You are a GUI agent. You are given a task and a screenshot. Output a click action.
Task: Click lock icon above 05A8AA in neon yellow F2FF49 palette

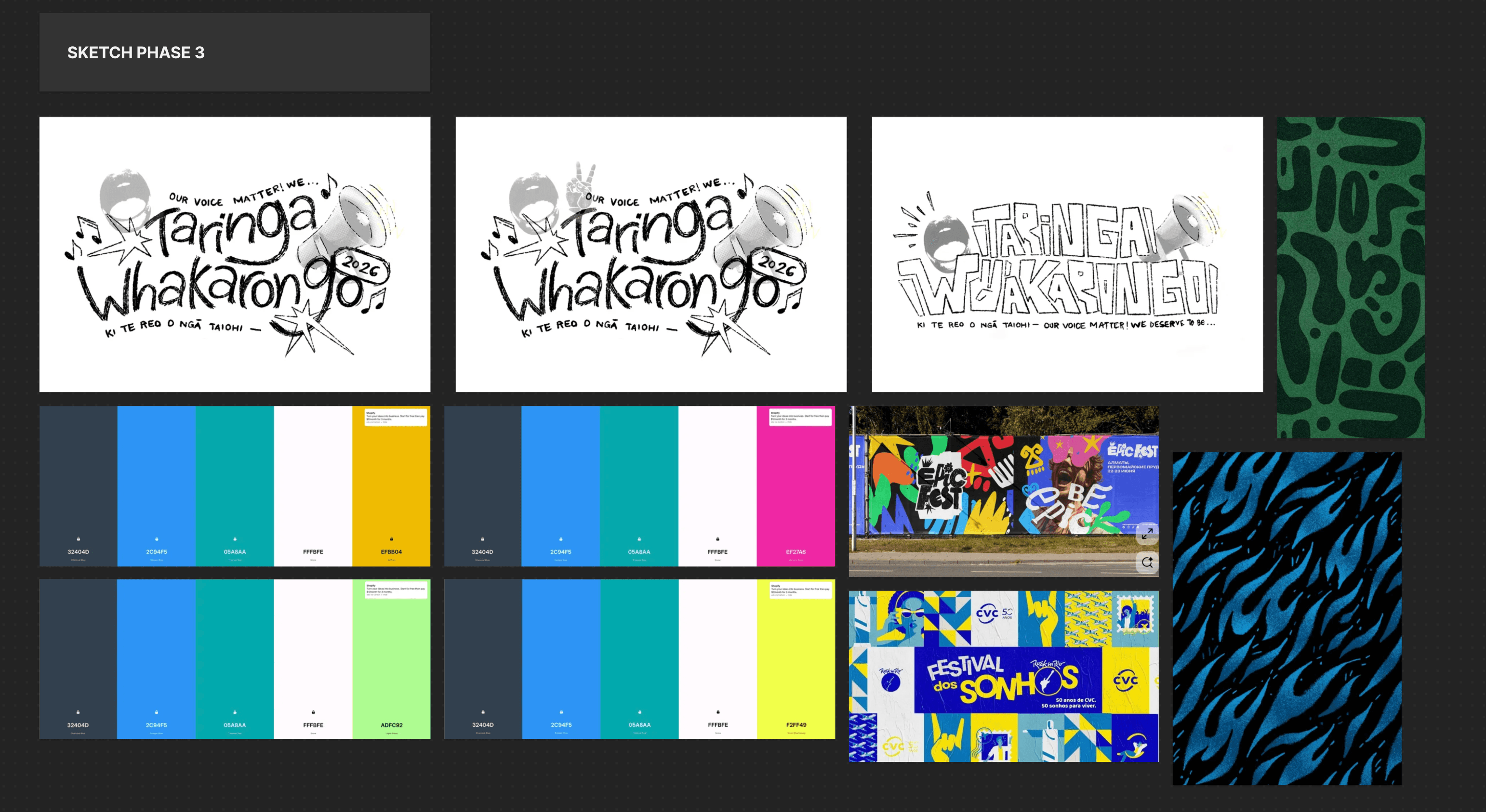coord(639,712)
